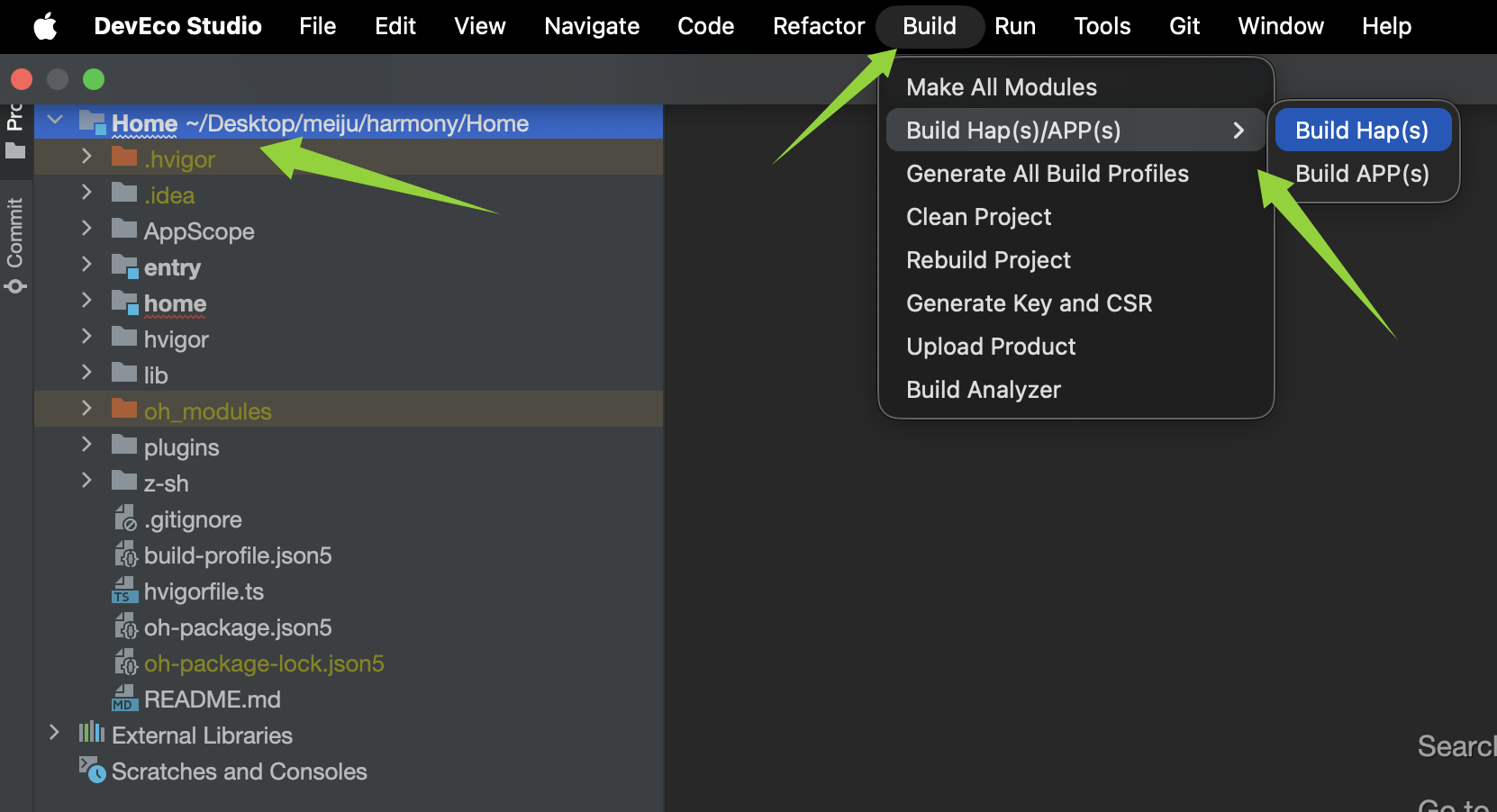Select hvigorfile.ts file name
Viewport: 1497px width, 812px height.
click(204, 591)
